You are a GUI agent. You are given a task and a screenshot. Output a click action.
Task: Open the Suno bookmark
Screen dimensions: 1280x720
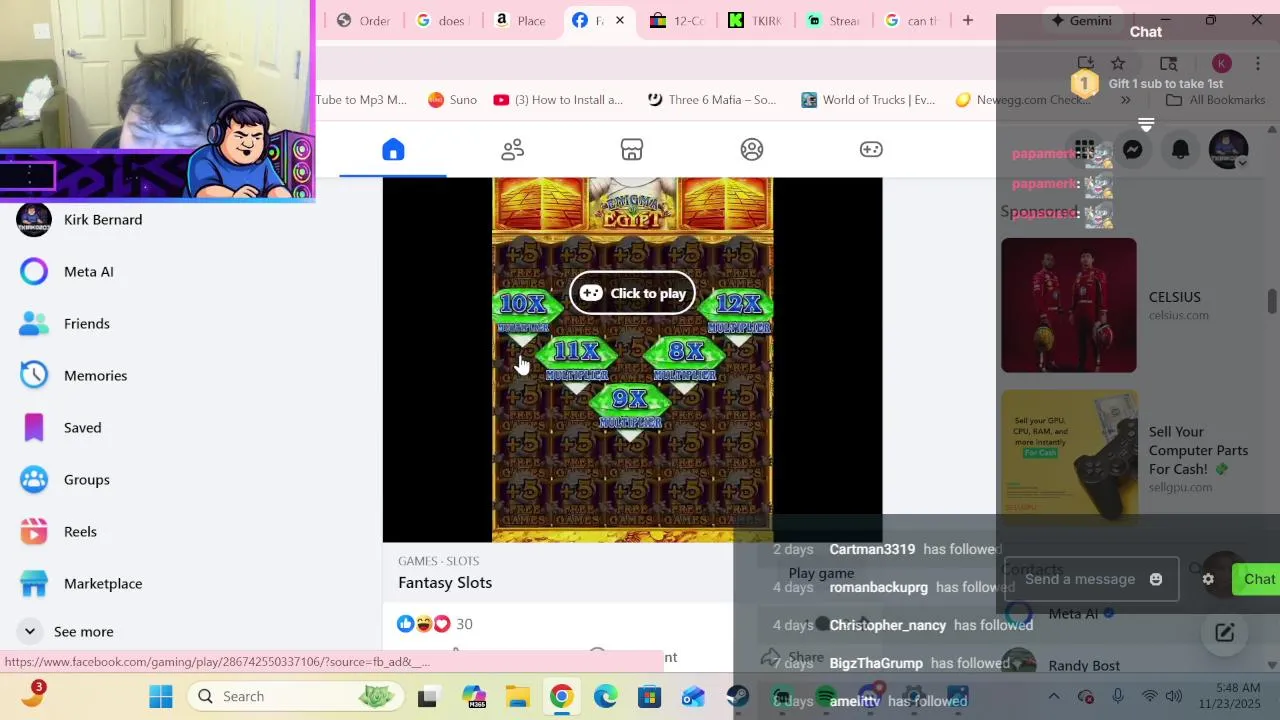[x=452, y=100]
